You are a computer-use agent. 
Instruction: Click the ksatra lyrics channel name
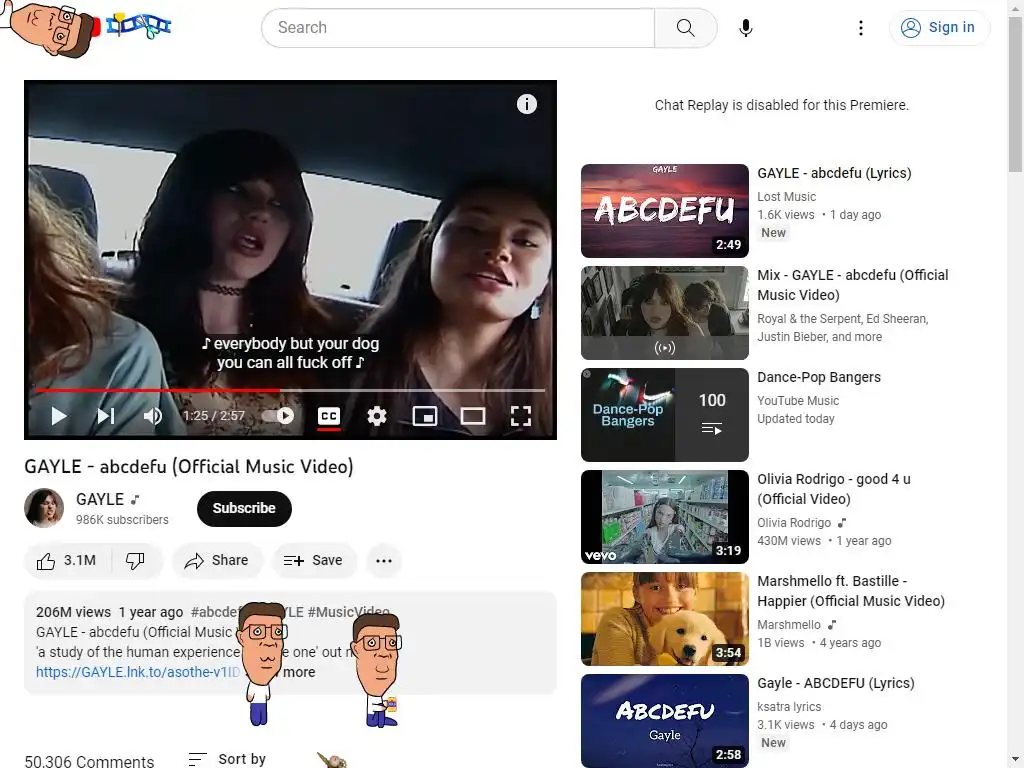point(789,707)
